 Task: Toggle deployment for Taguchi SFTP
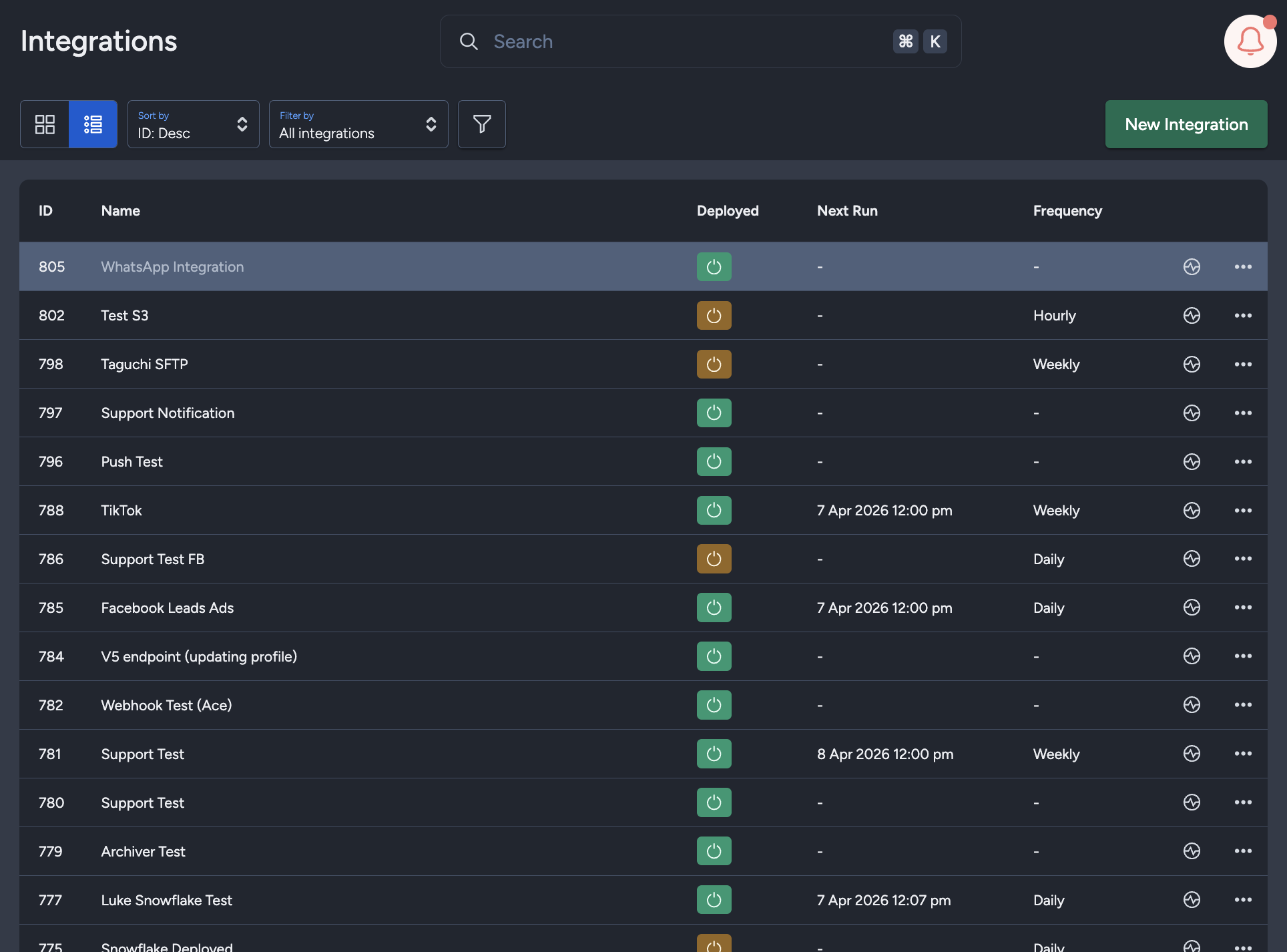pyautogui.click(x=714, y=364)
